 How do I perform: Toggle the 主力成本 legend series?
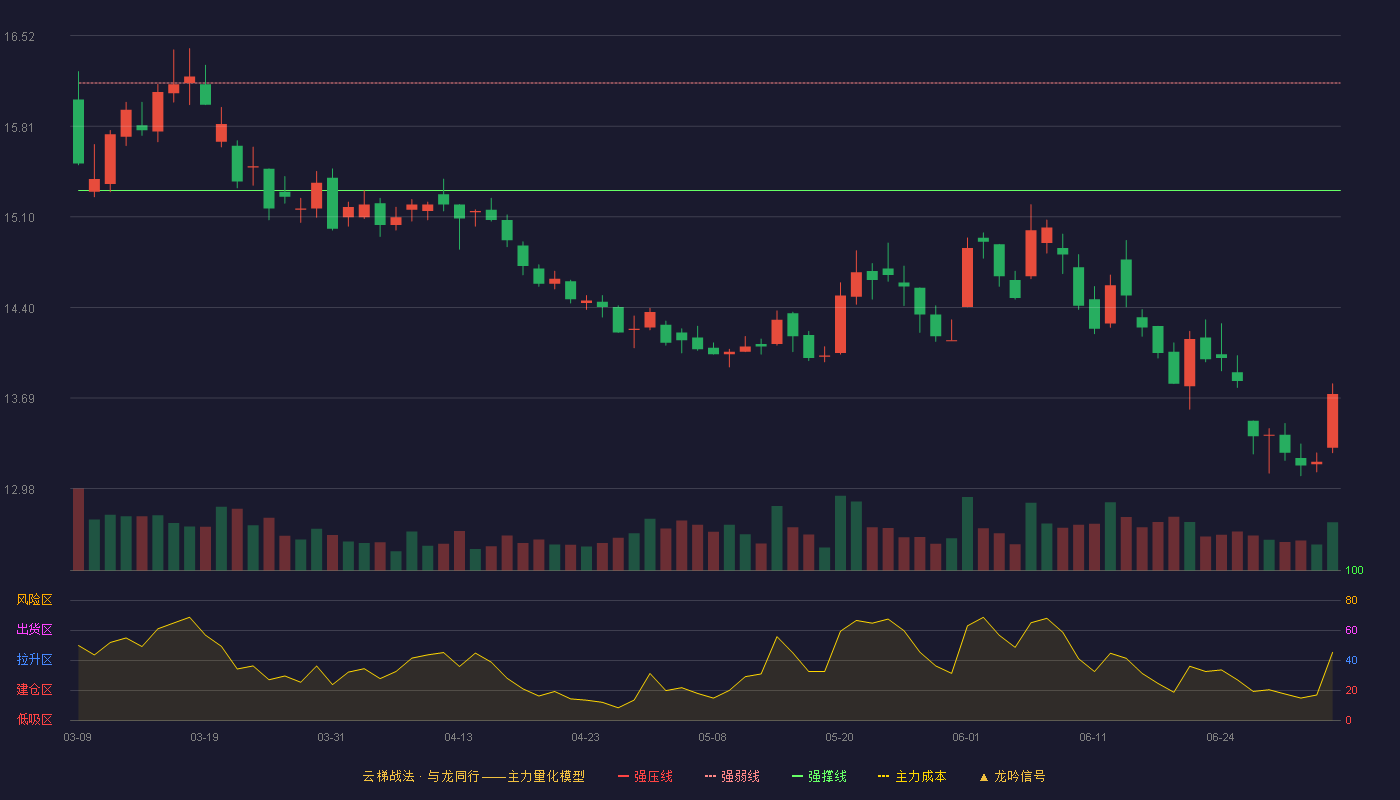tap(912, 776)
